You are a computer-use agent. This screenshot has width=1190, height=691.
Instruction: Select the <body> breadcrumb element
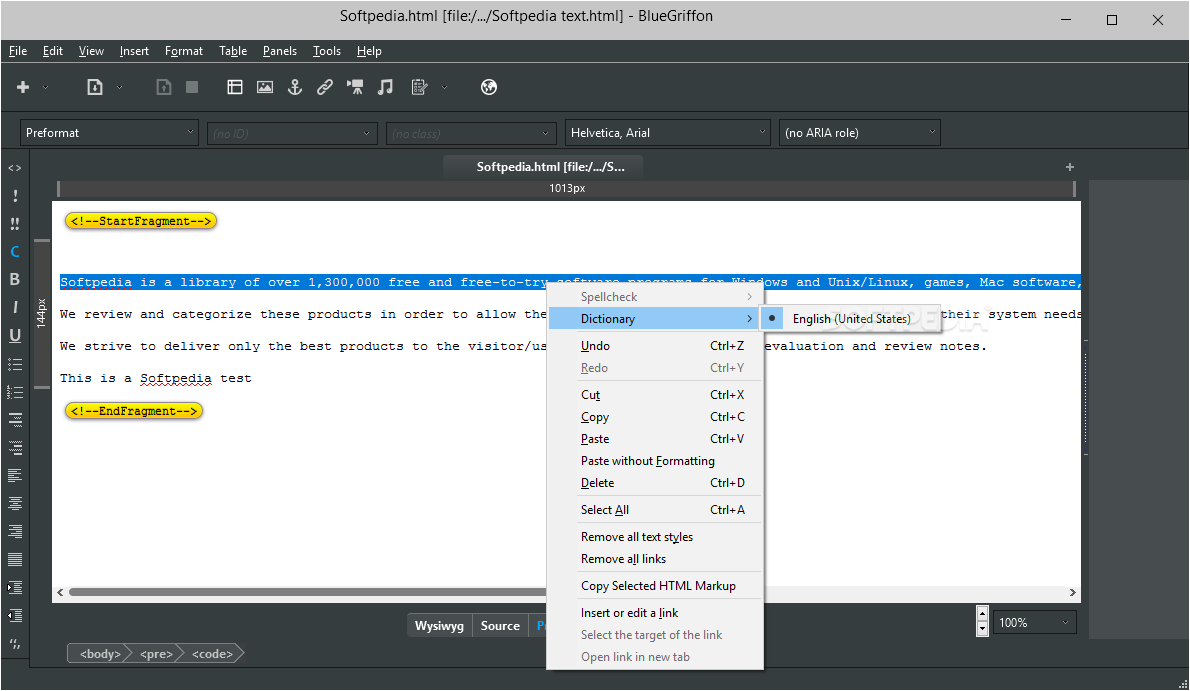tap(100, 654)
